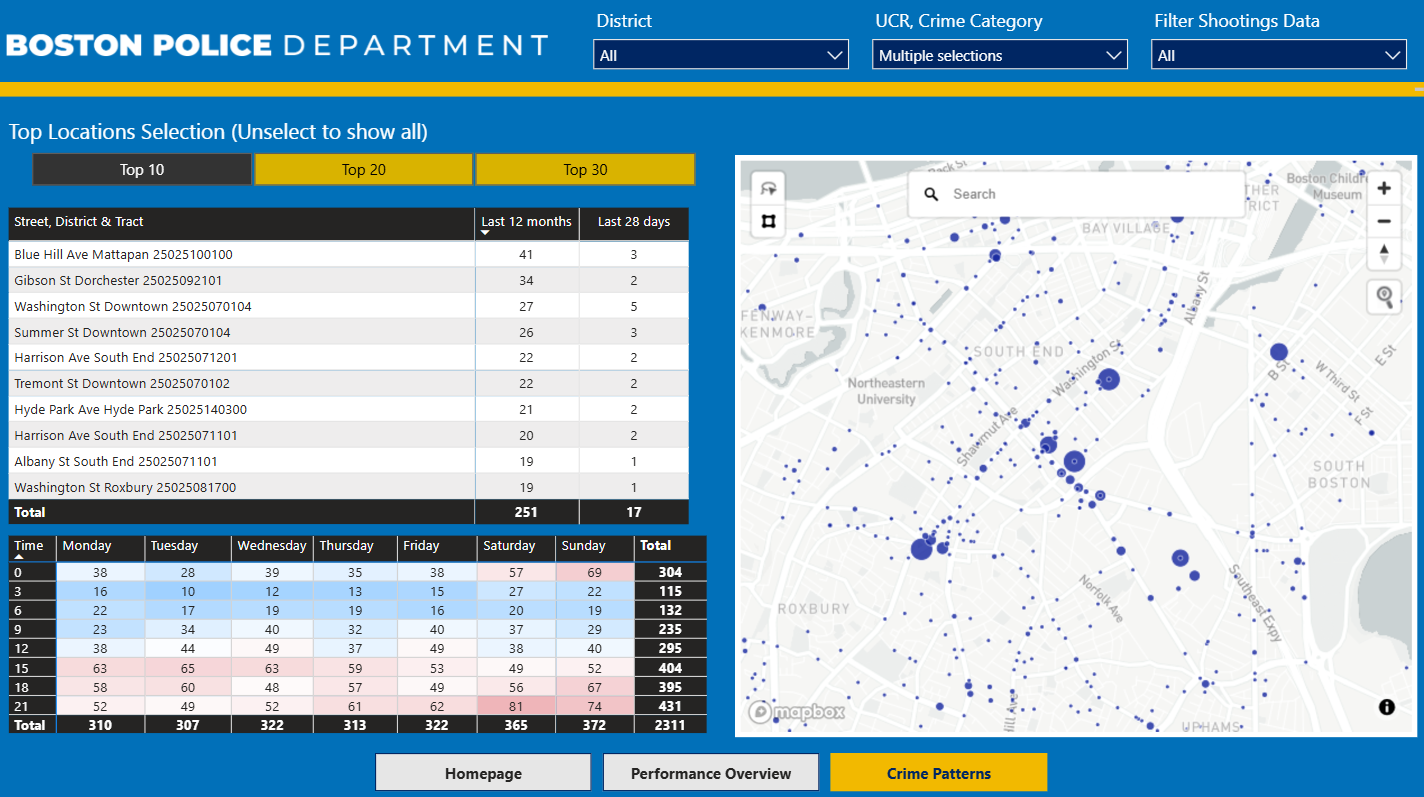Image resolution: width=1424 pixels, height=797 pixels.
Task: Click the map magnifier location icon
Action: tap(1384, 297)
